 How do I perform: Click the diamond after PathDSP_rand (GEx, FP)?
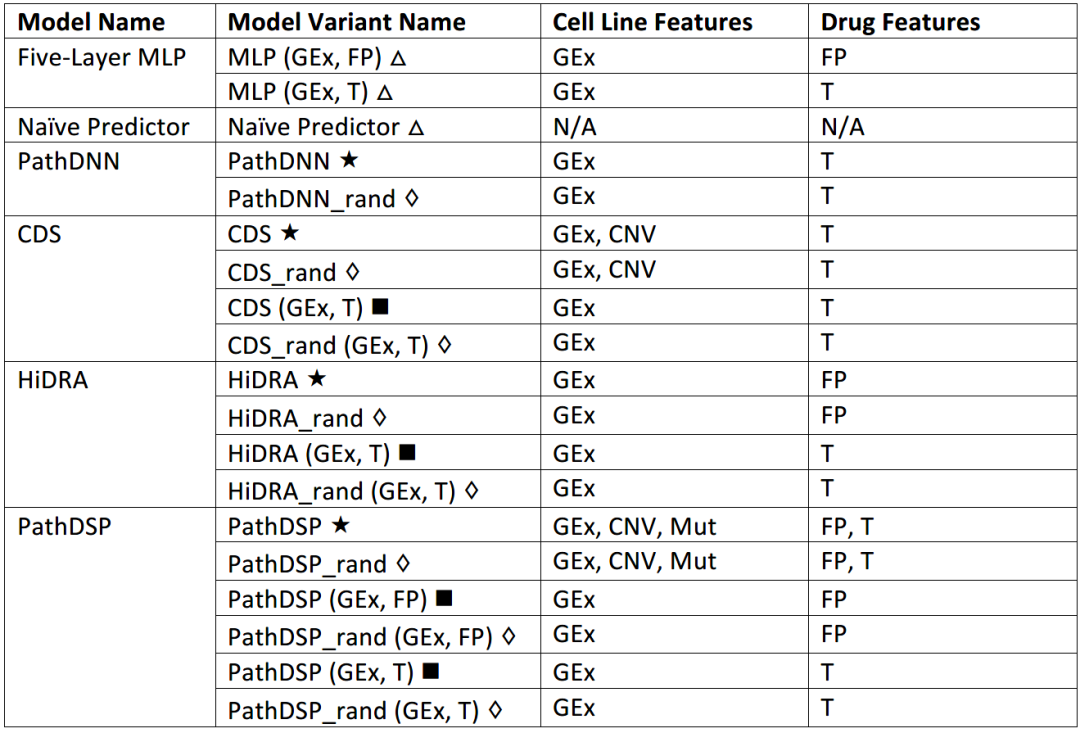pos(508,637)
